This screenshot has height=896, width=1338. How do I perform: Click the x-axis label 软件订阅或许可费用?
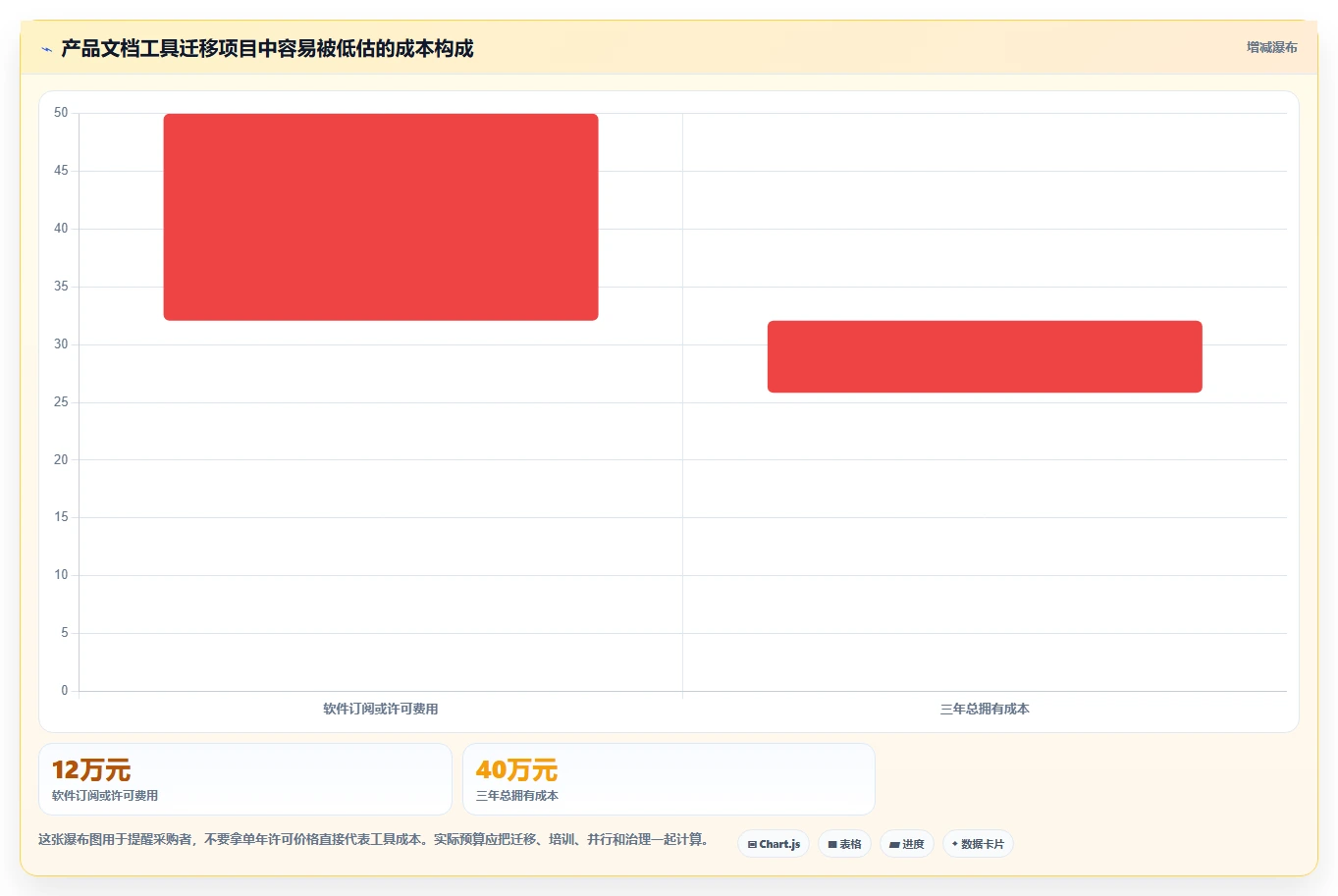point(381,709)
